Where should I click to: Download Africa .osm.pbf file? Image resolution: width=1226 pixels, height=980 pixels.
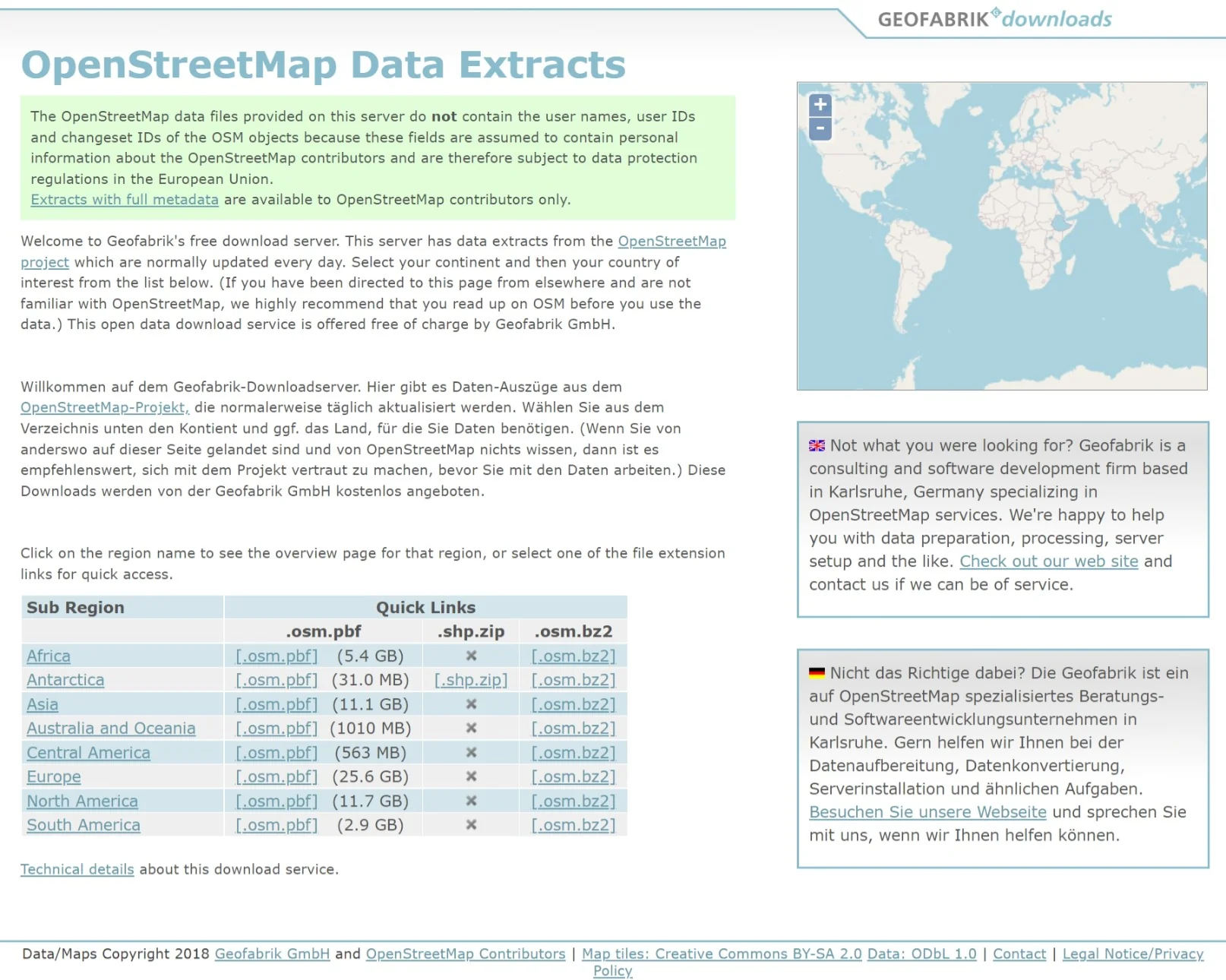(276, 656)
